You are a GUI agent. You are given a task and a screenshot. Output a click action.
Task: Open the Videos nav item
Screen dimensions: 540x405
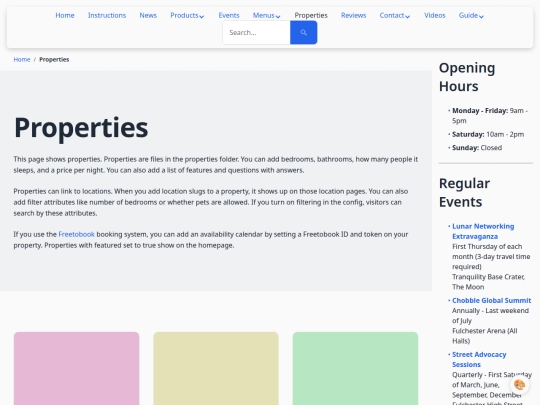pyautogui.click(x=435, y=15)
